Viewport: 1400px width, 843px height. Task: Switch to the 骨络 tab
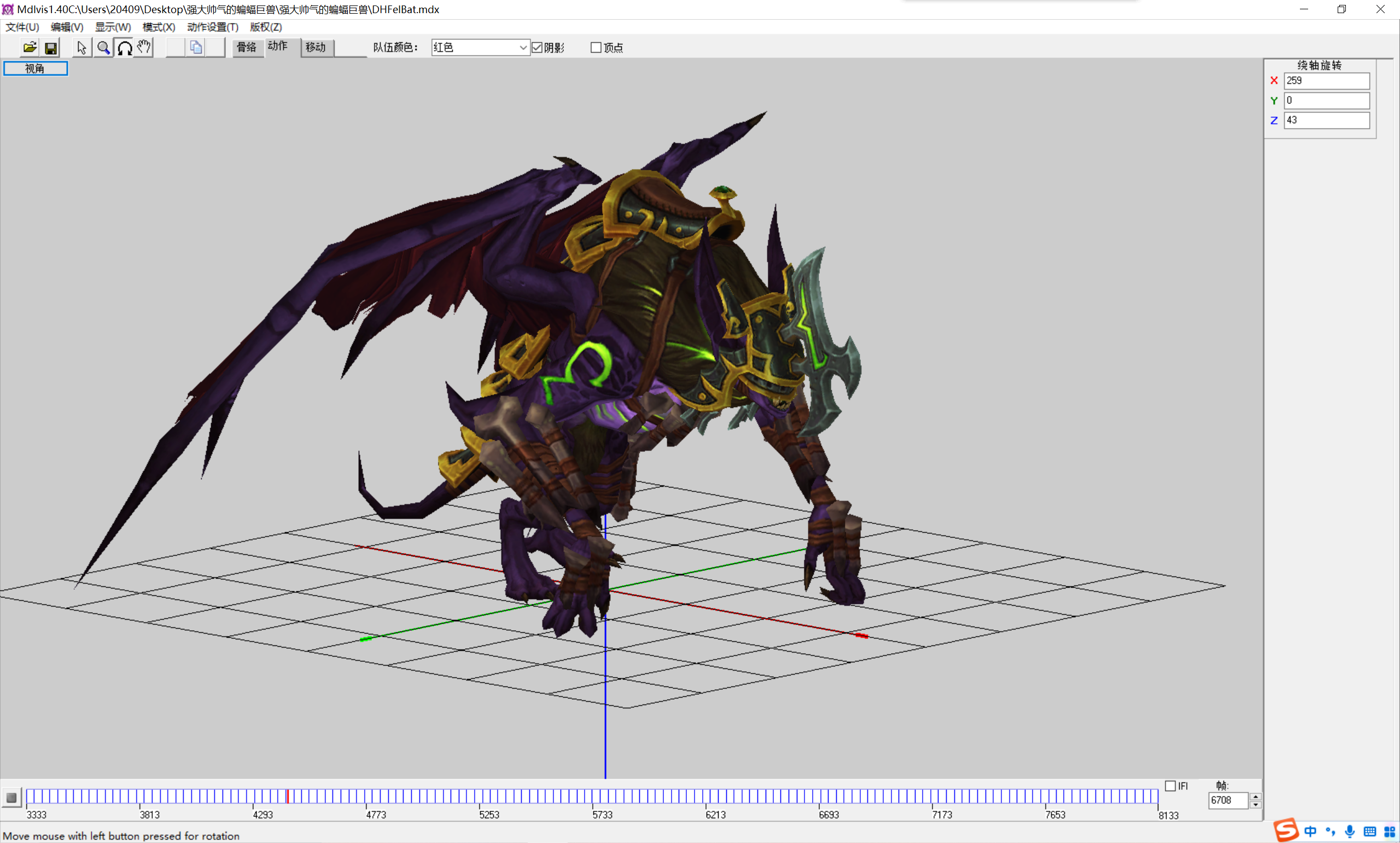coord(247,48)
